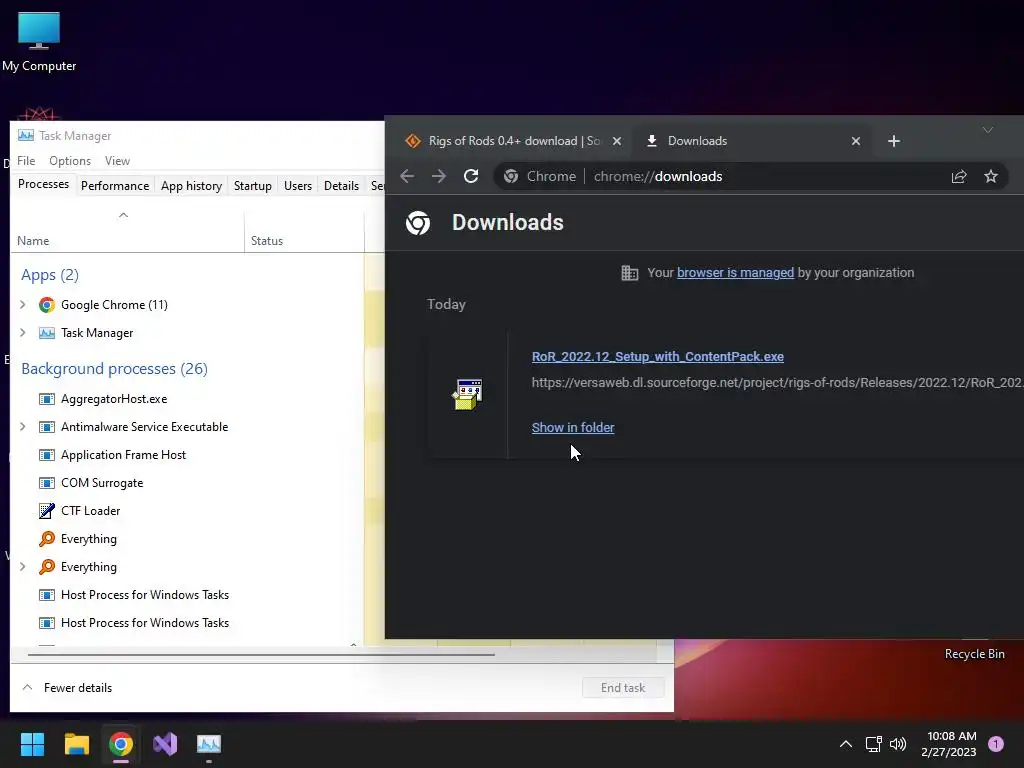
Task: Click sort arrow above Name column
Action: pyautogui.click(x=123, y=216)
